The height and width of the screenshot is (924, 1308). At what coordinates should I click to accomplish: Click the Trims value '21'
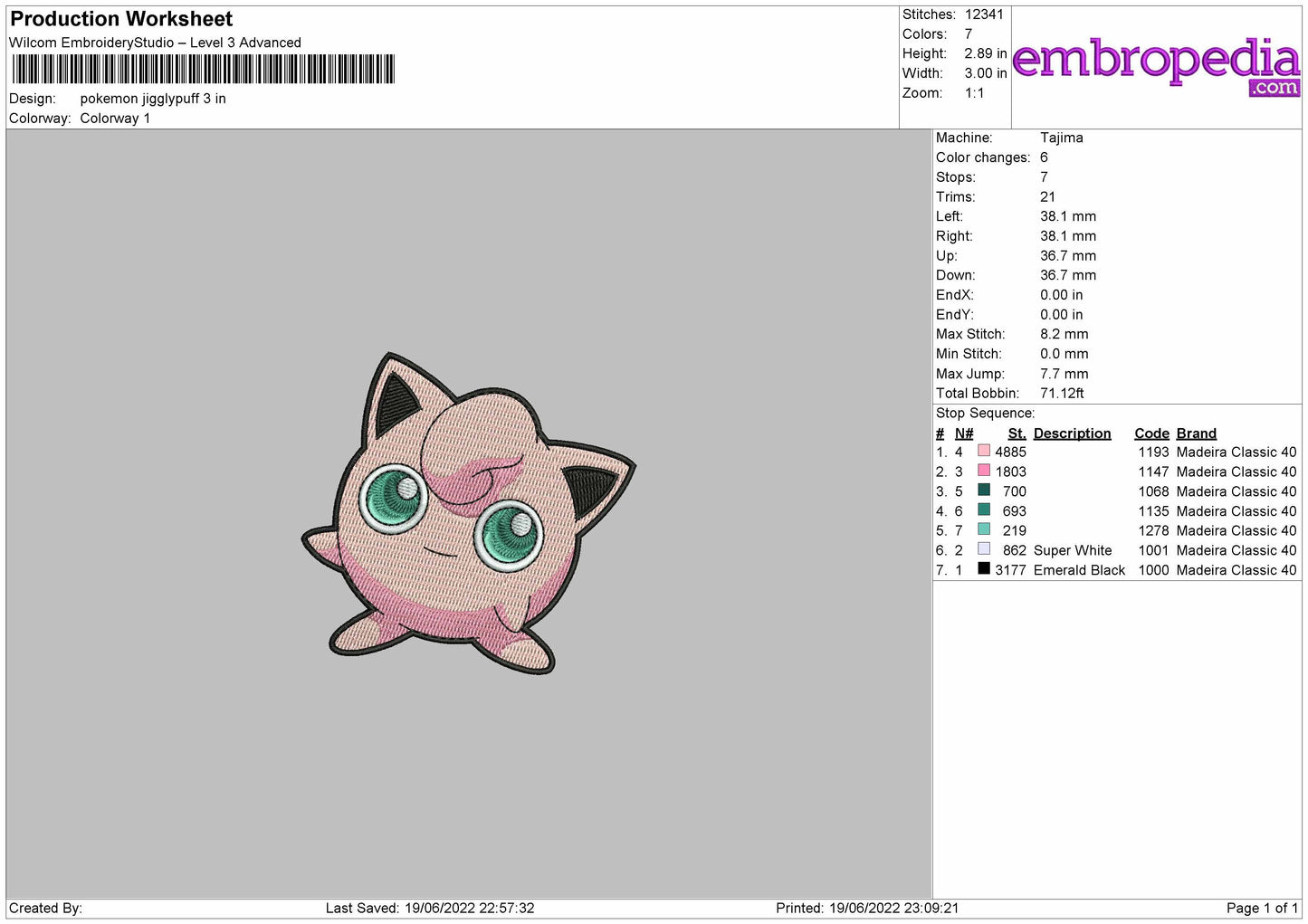point(1048,196)
